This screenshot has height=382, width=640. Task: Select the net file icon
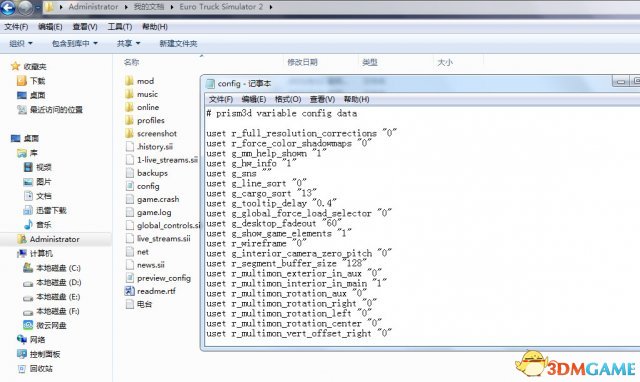point(130,252)
